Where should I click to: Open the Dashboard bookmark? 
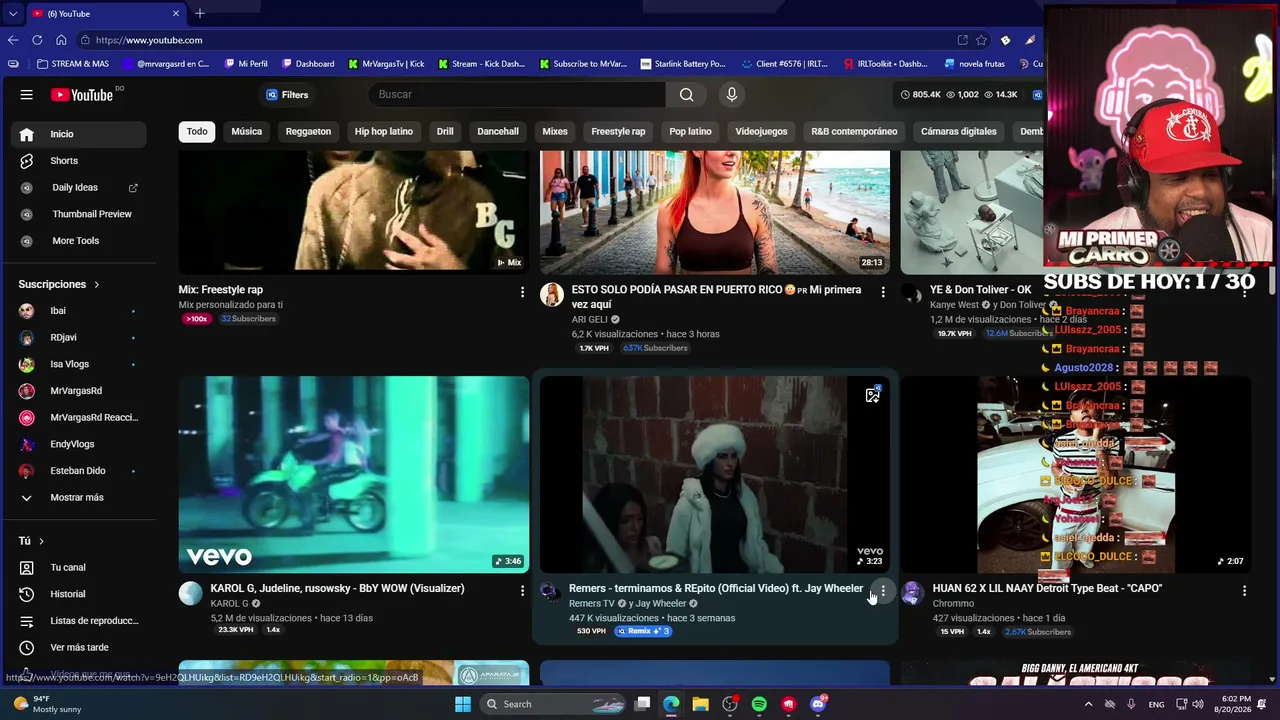click(x=308, y=64)
